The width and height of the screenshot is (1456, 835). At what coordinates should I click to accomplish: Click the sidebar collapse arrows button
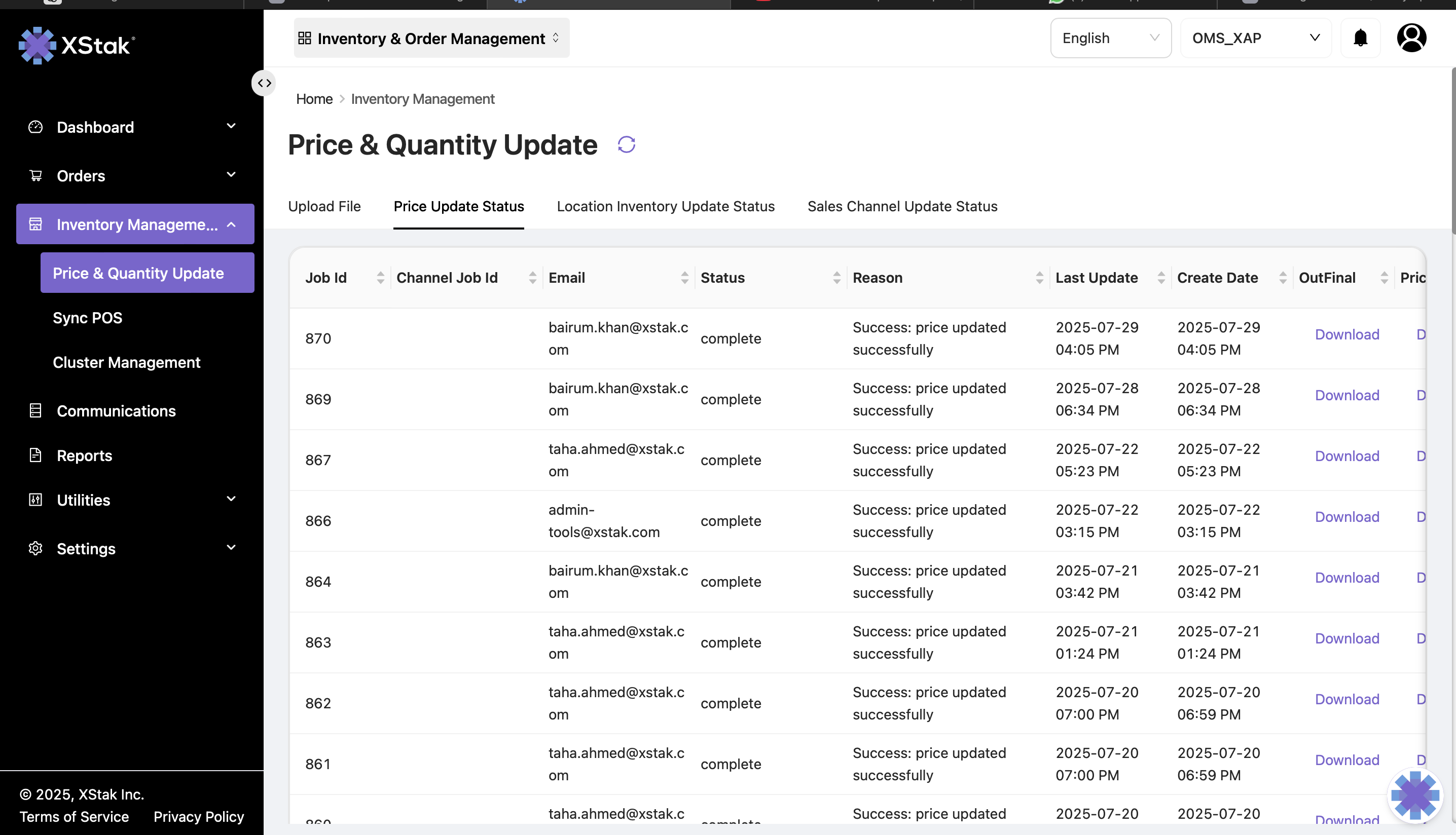(264, 83)
